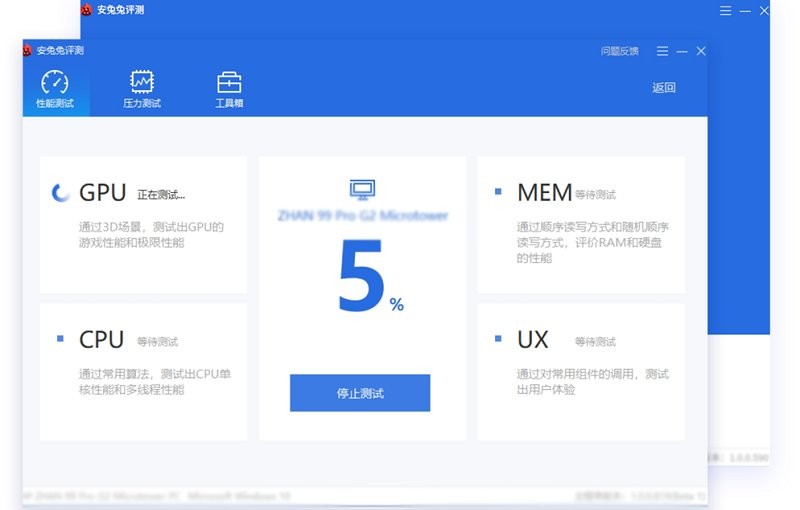800x510 pixels.
Task: Click the square bullet icon beside UX
Action: [x=498, y=338]
